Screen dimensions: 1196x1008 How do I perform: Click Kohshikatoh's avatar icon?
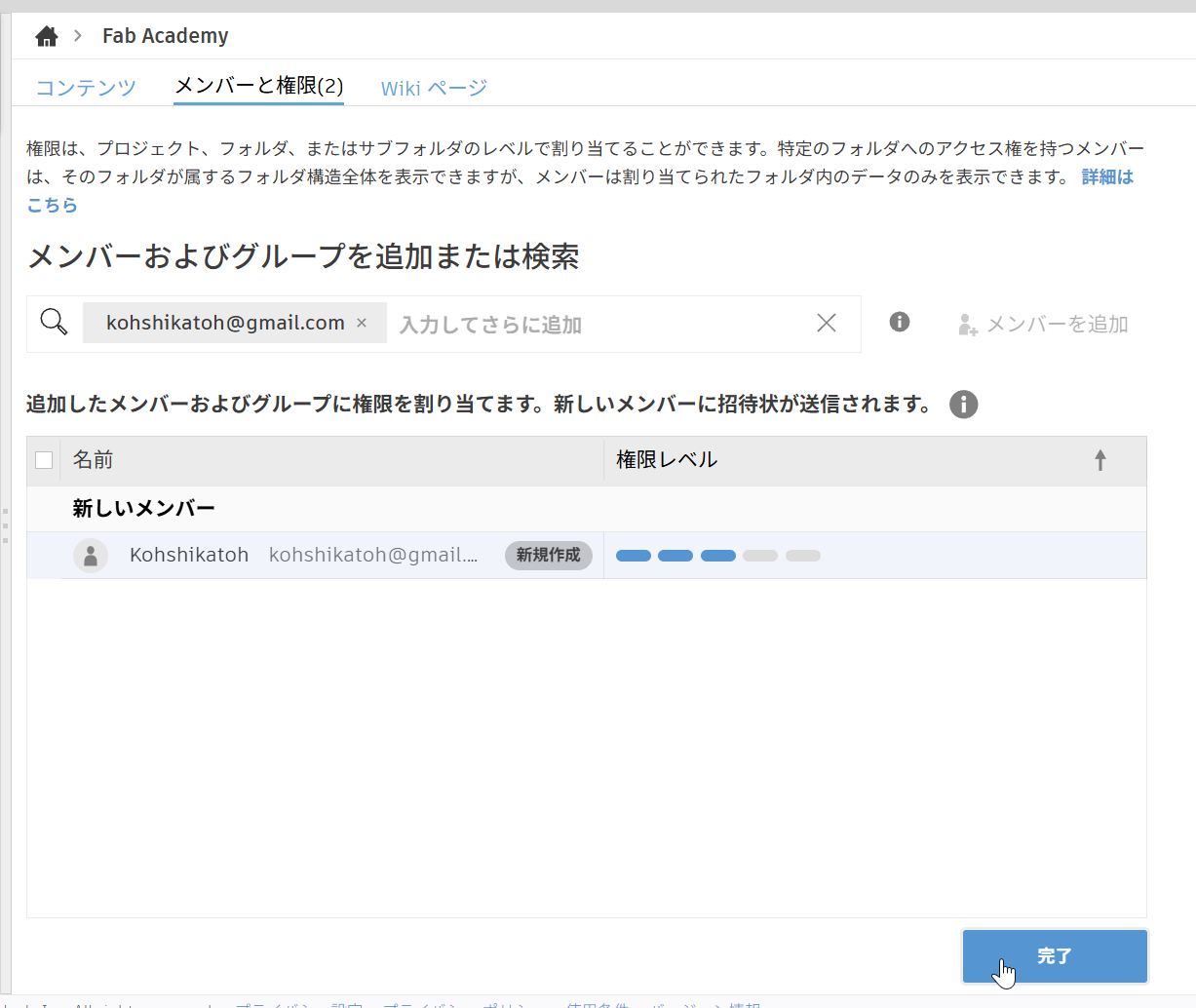(x=91, y=555)
